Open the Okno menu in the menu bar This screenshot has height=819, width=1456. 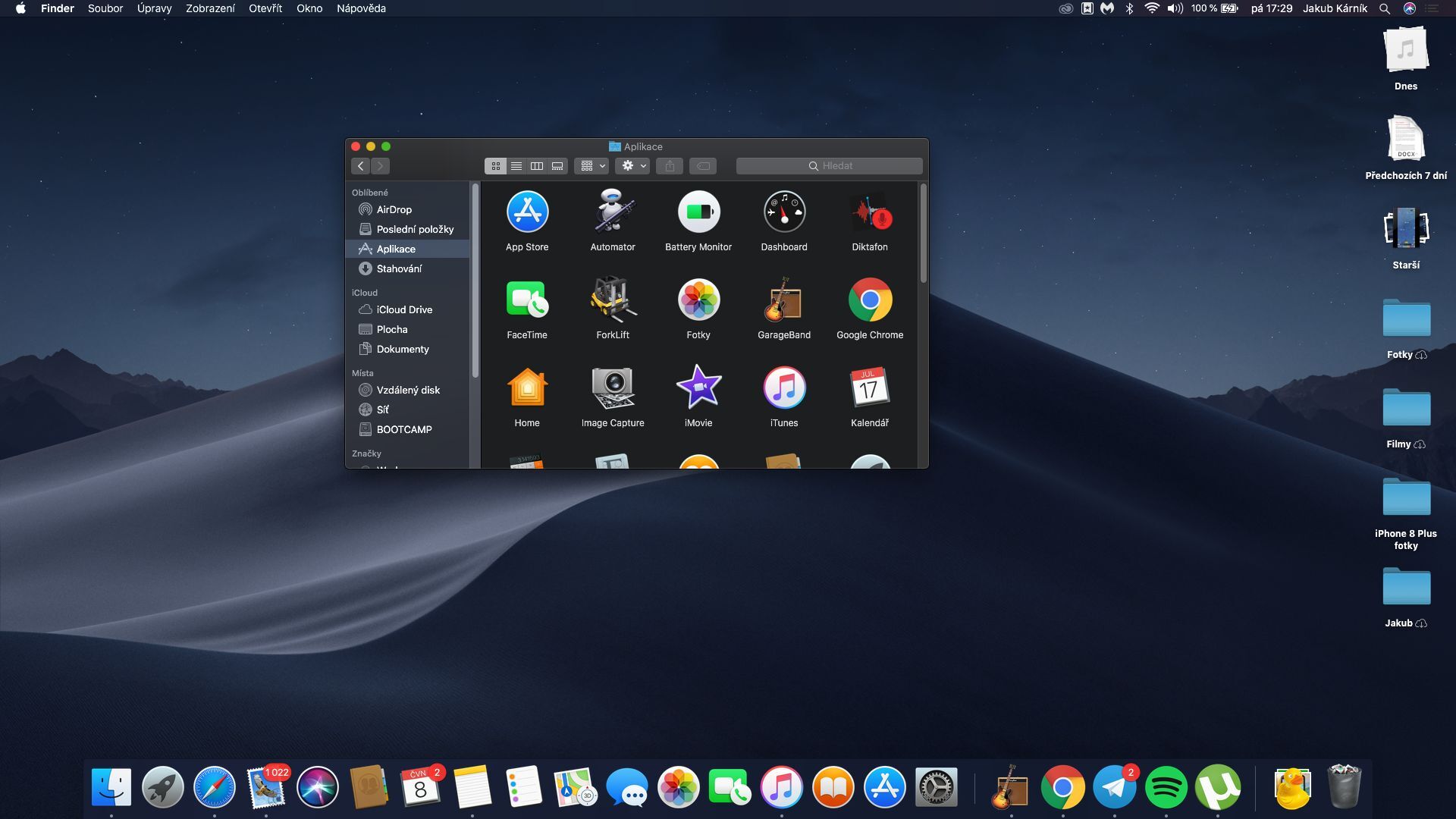pyautogui.click(x=308, y=8)
